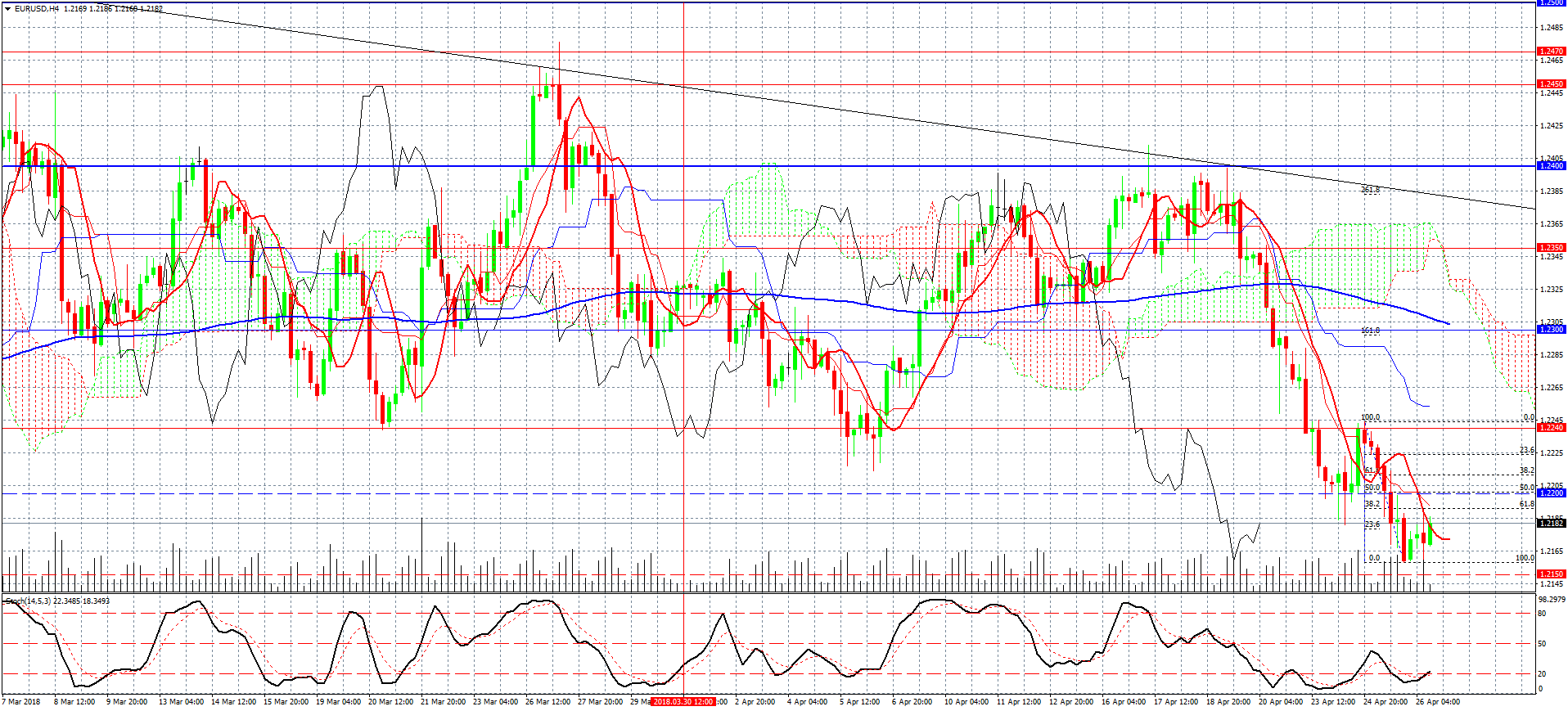Click the stochastic scale value 80
Screen dimensions: 1568x711
point(1543,614)
